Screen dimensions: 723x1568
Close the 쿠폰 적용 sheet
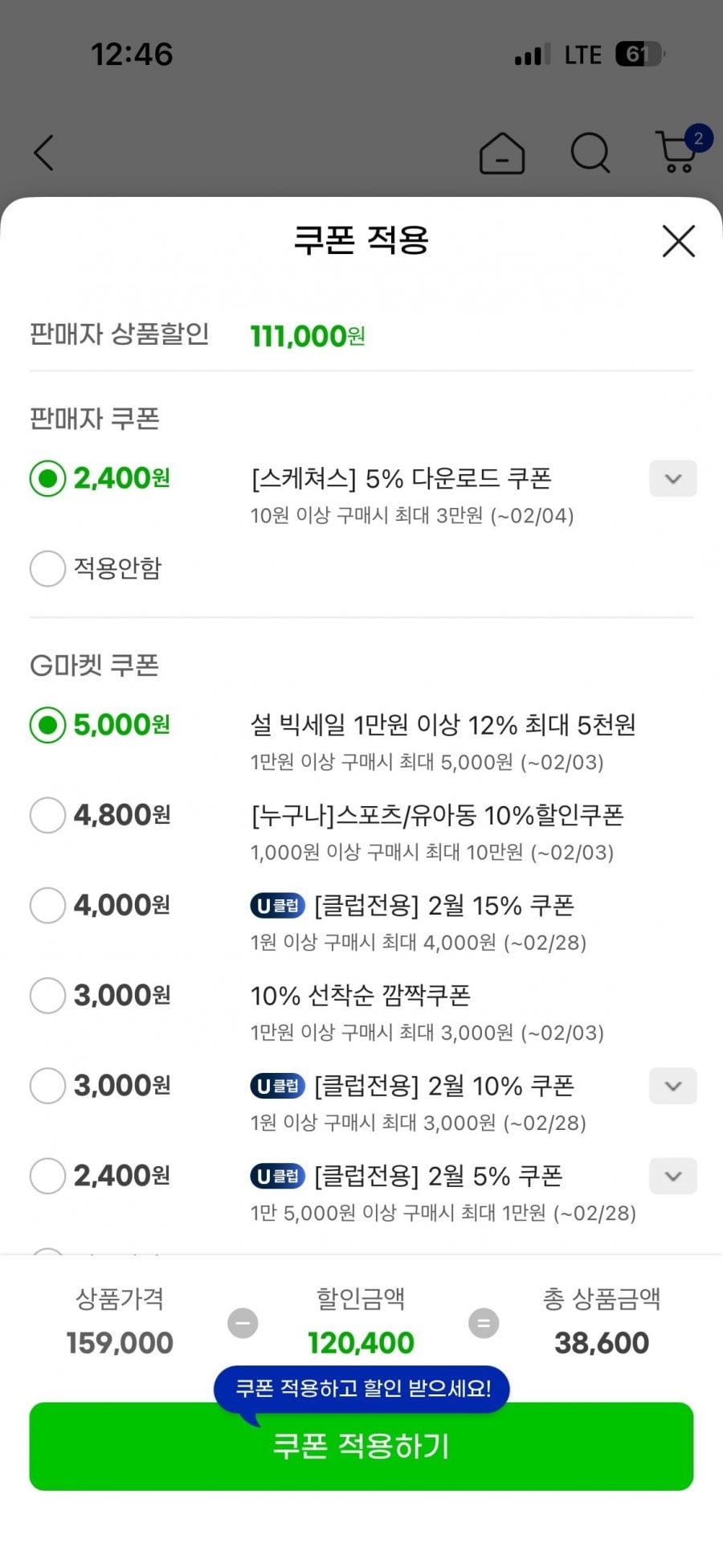click(678, 241)
